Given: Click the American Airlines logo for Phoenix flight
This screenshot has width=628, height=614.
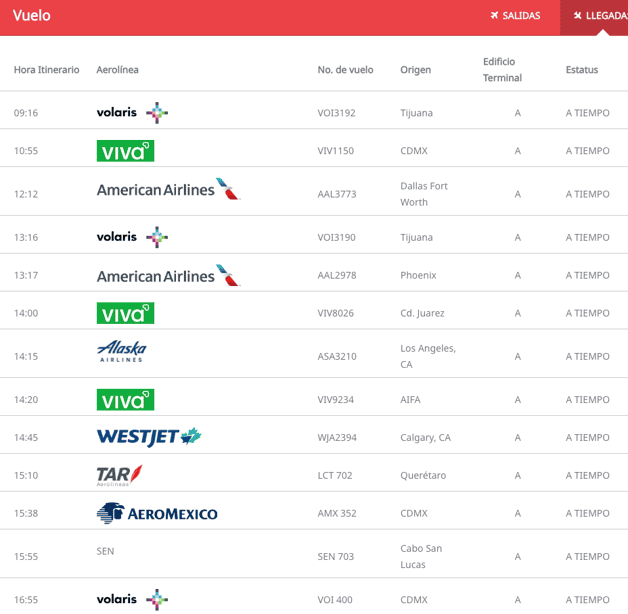Looking at the screenshot, I should coord(168,275).
